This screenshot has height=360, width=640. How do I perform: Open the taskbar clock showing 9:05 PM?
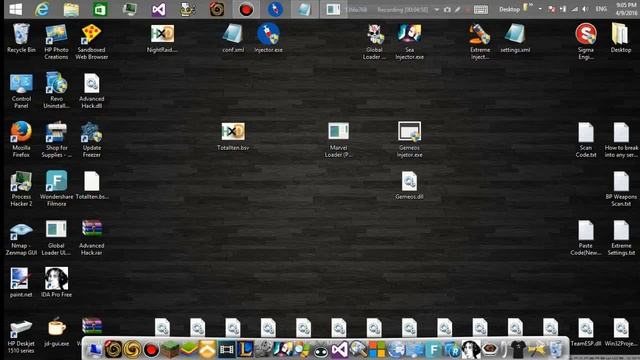(626, 9)
